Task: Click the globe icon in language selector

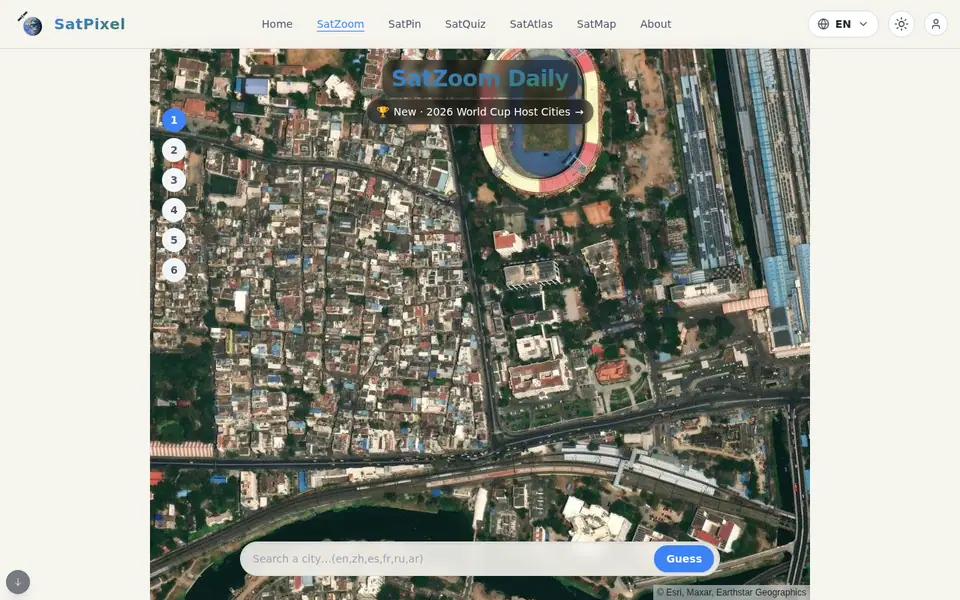Action: pos(823,24)
